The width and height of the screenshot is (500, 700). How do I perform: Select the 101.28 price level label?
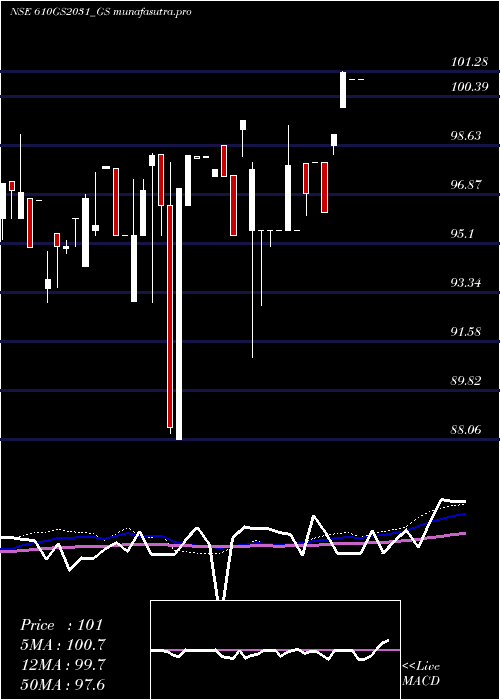click(x=469, y=62)
